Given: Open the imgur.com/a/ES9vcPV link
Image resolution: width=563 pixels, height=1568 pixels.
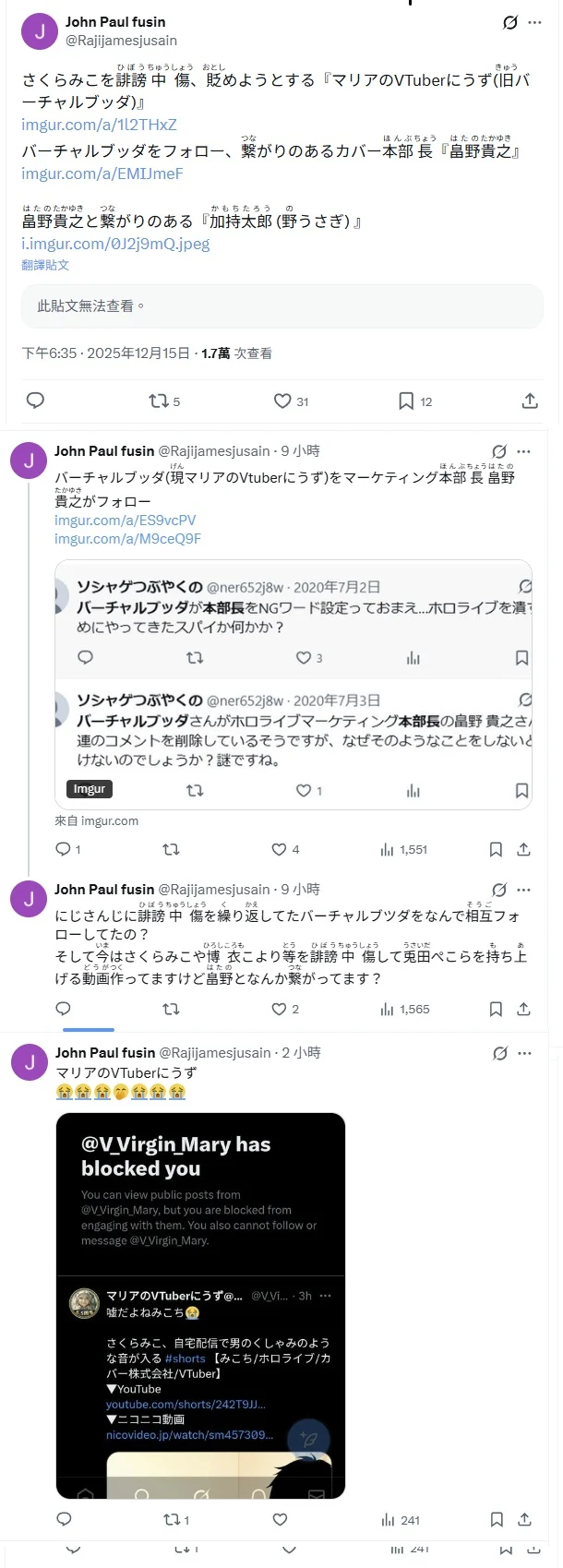Looking at the screenshot, I should [125, 521].
